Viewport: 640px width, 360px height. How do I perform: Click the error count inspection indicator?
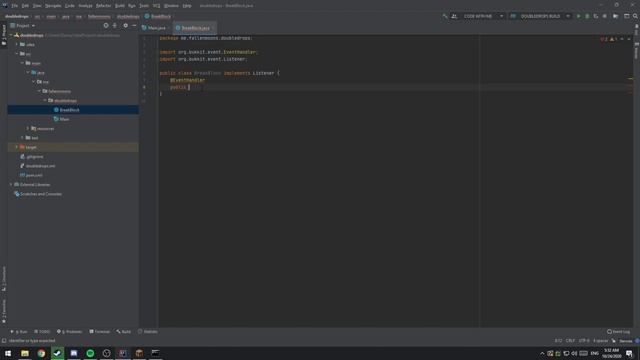click(x=604, y=39)
